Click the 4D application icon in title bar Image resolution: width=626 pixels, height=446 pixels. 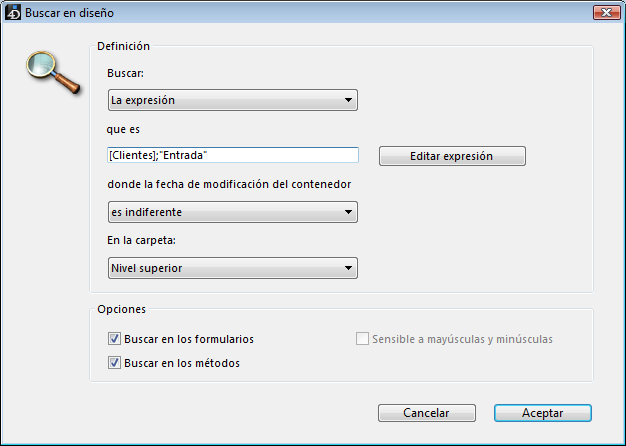[13, 12]
